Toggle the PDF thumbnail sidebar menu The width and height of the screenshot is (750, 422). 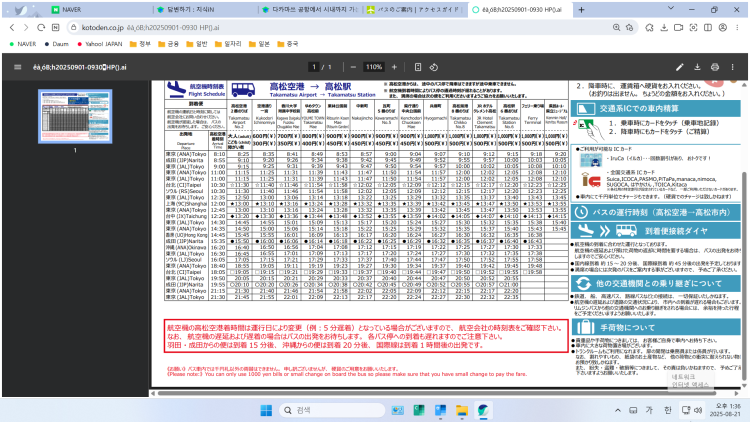[18, 67]
